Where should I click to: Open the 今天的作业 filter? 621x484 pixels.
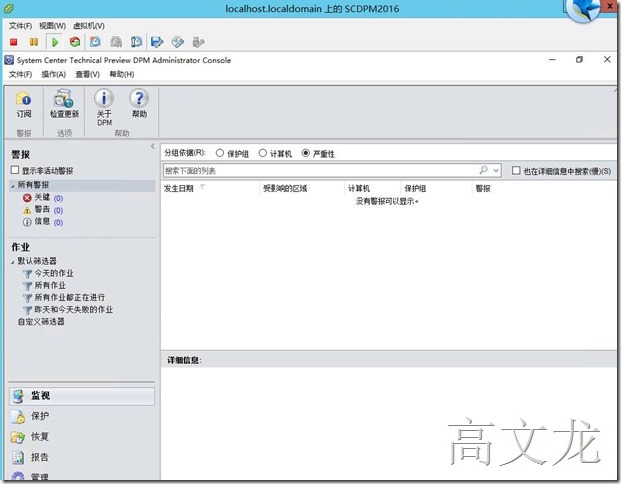coord(48,273)
